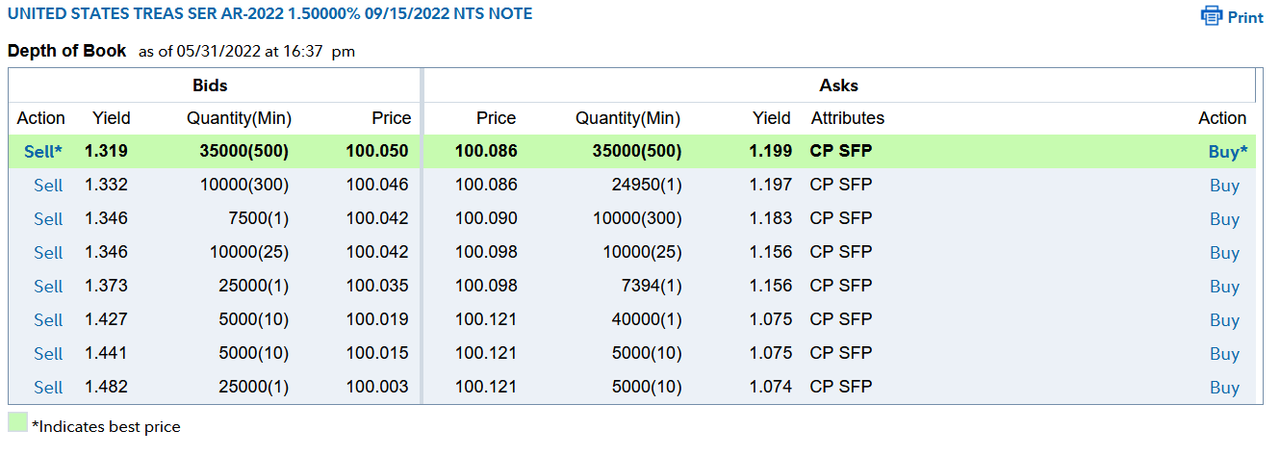Click the Print printer icon
The width and height of the screenshot is (1280, 451).
[x=1212, y=17]
